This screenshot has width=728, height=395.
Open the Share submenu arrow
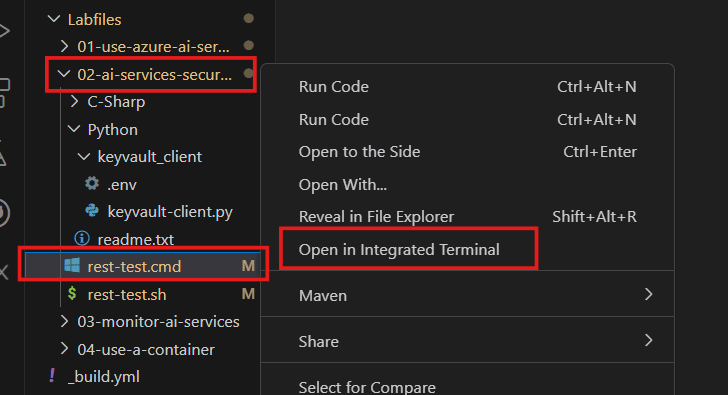[x=649, y=340]
